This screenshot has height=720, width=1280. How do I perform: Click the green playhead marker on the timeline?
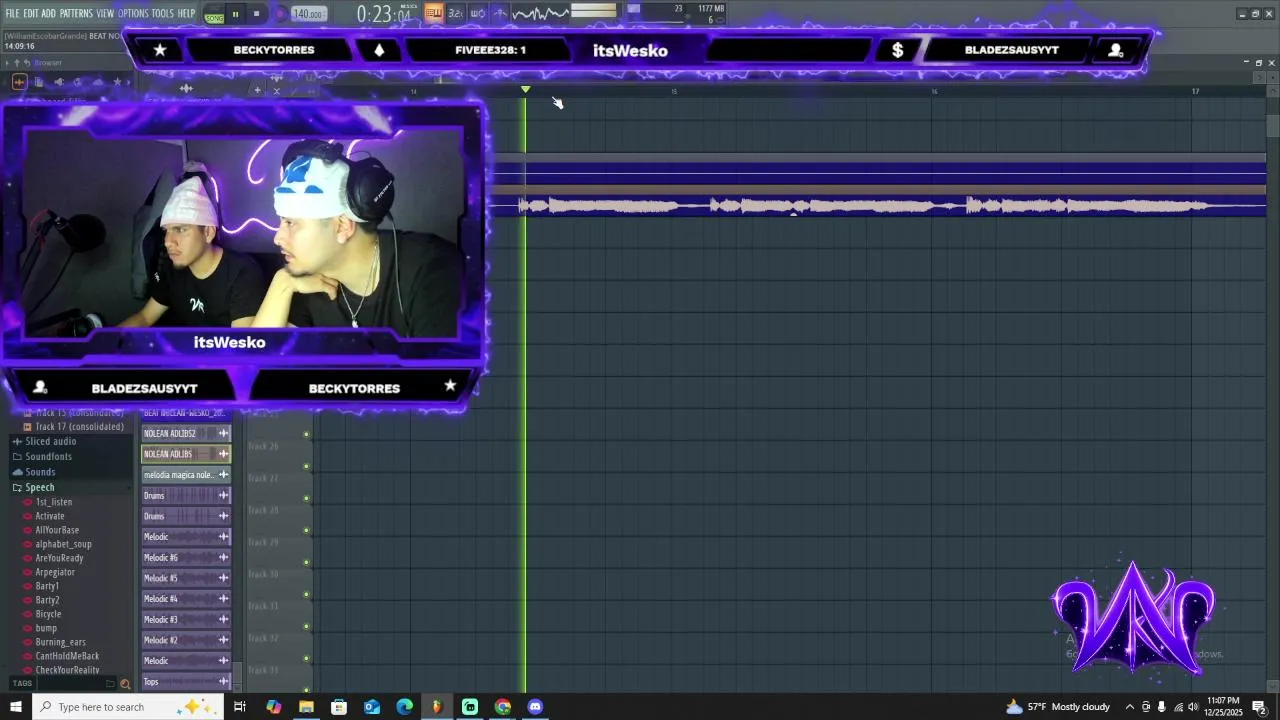click(x=526, y=90)
